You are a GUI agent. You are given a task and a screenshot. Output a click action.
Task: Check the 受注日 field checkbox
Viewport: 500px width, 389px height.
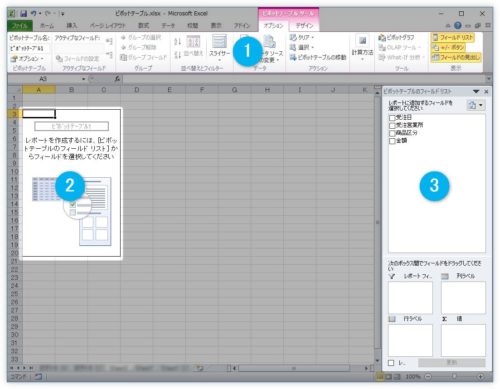[392, 118]
